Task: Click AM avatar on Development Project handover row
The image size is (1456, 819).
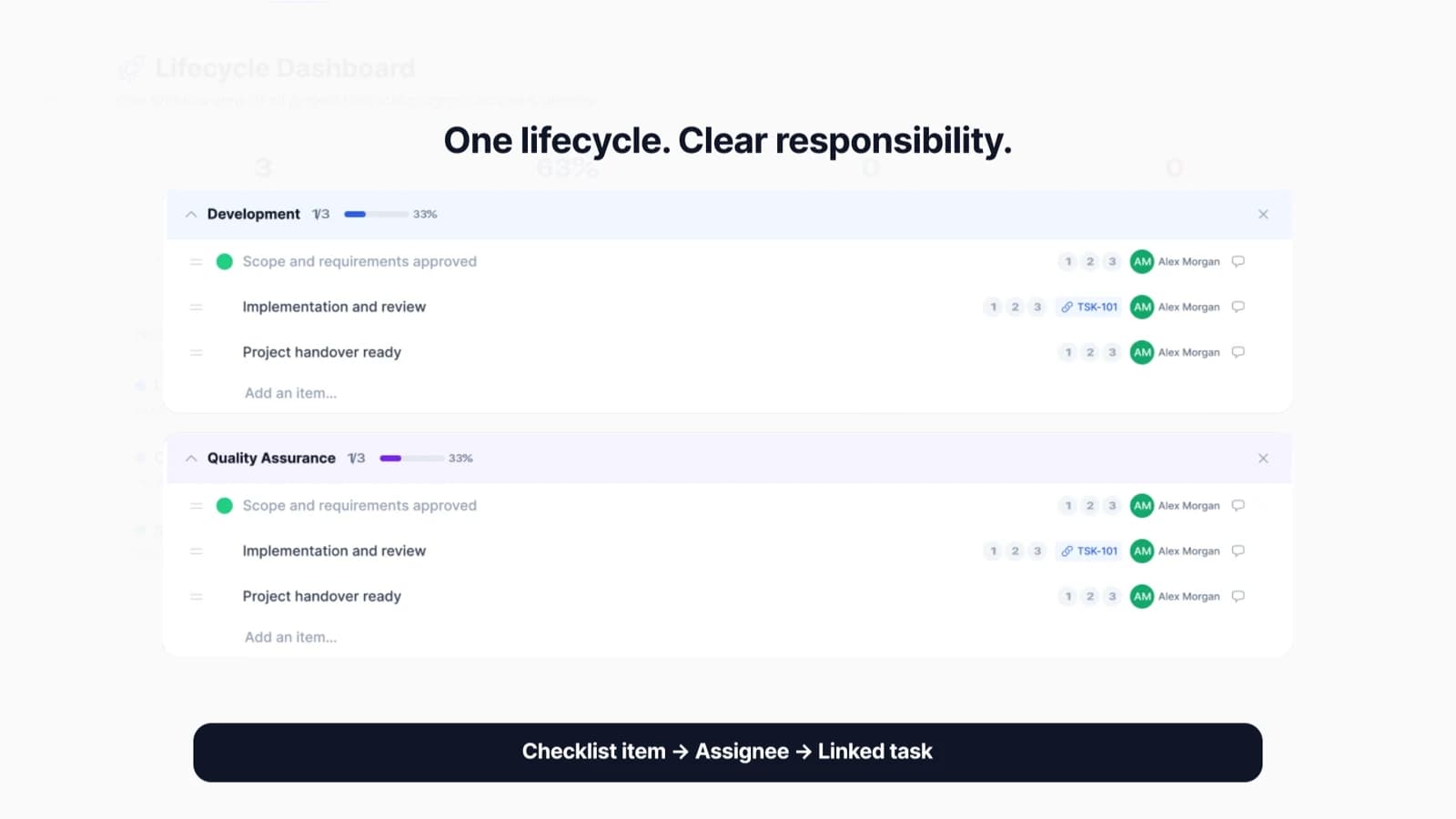Action: 1142,353
